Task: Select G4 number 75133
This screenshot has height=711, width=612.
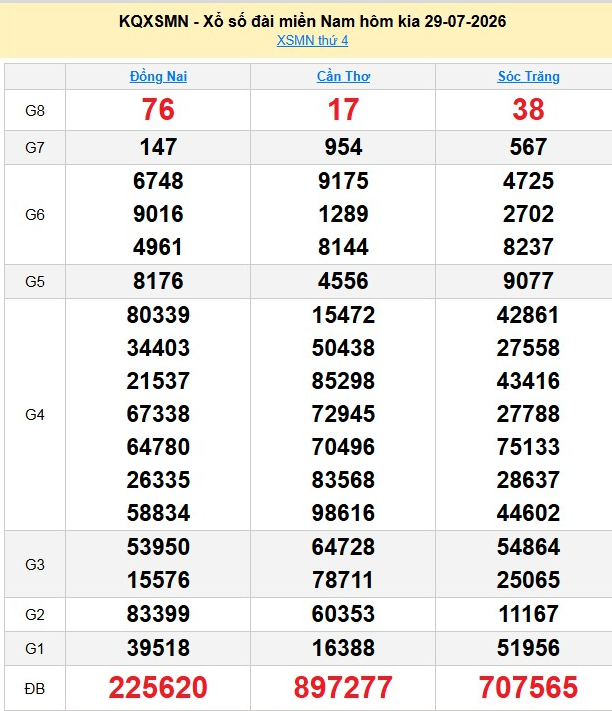Action: pyautogui.click(x=529, y=447)
